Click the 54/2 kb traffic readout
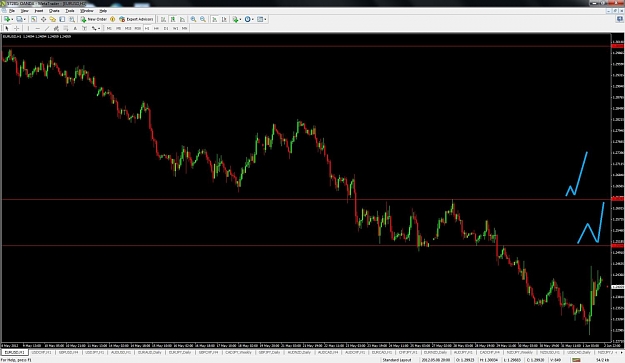The height and width of the screenshot is (363, 625). (x=602, y=360)
